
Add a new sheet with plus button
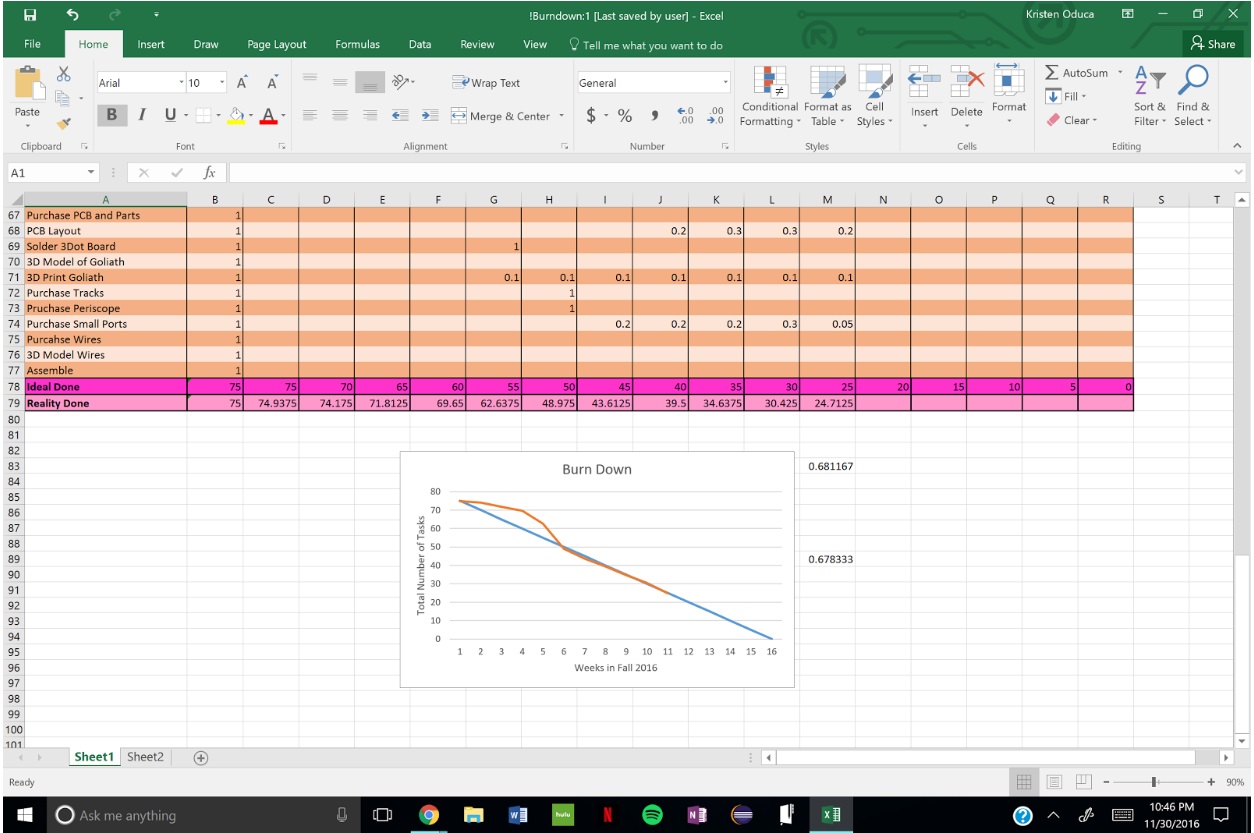pyautogui.click(x=200, y=758)
